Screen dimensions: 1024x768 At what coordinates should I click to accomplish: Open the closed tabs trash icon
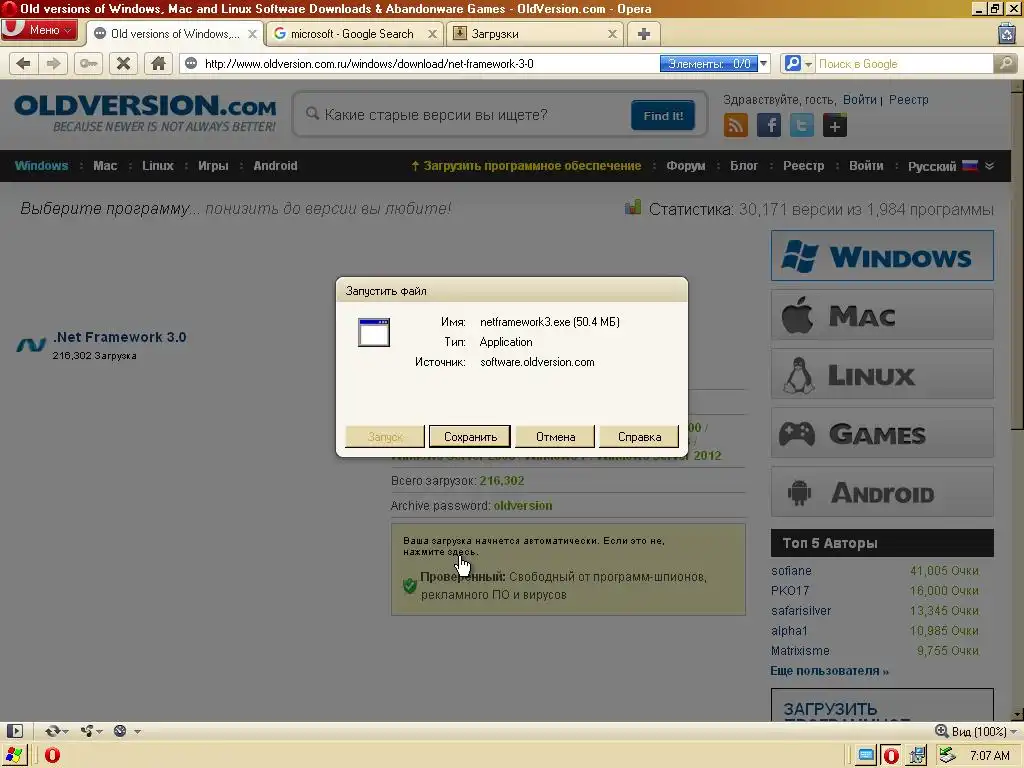pyautogui.click(x=1007, y=33)
